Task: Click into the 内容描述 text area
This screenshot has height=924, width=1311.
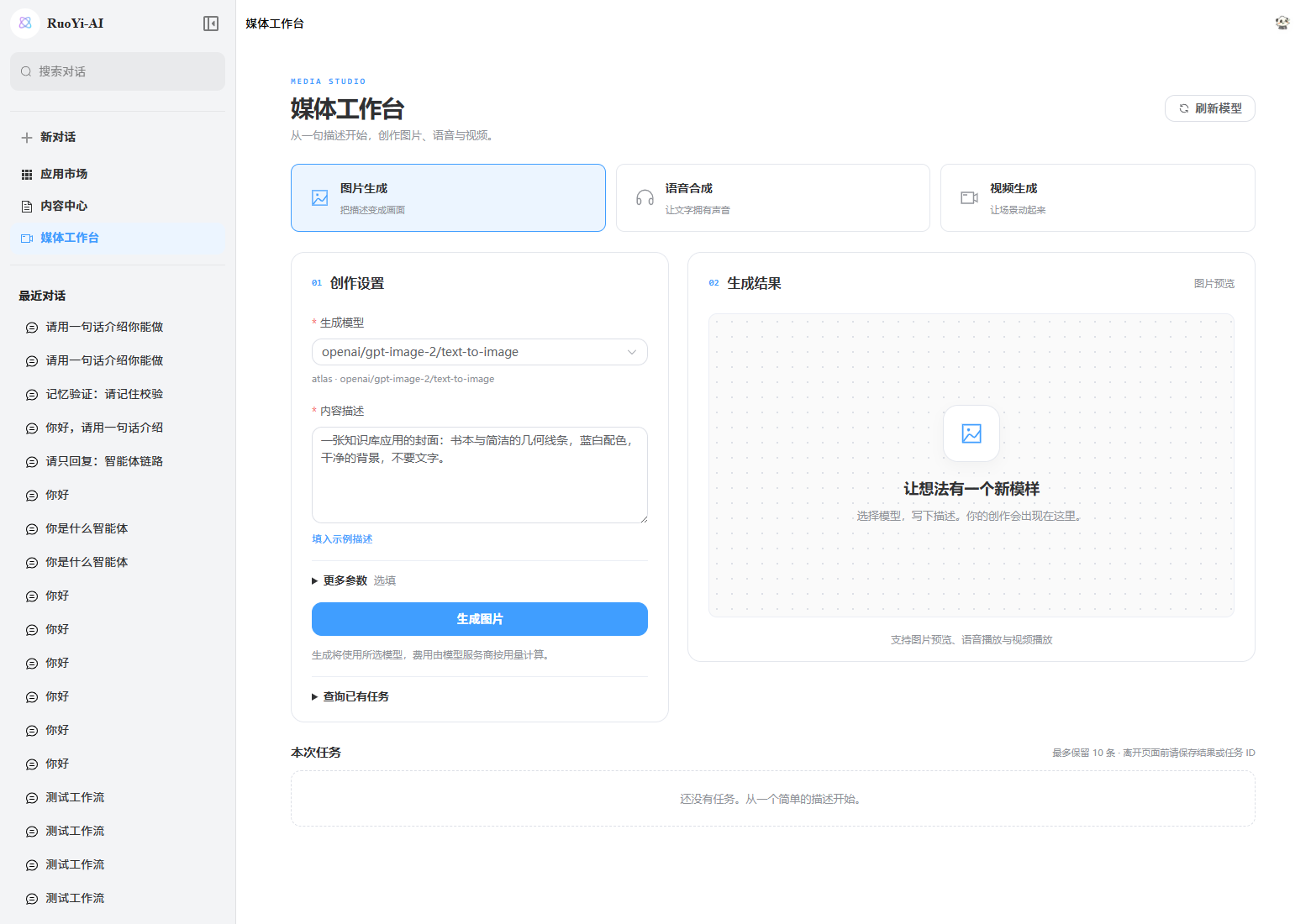Action: (480, 475)
